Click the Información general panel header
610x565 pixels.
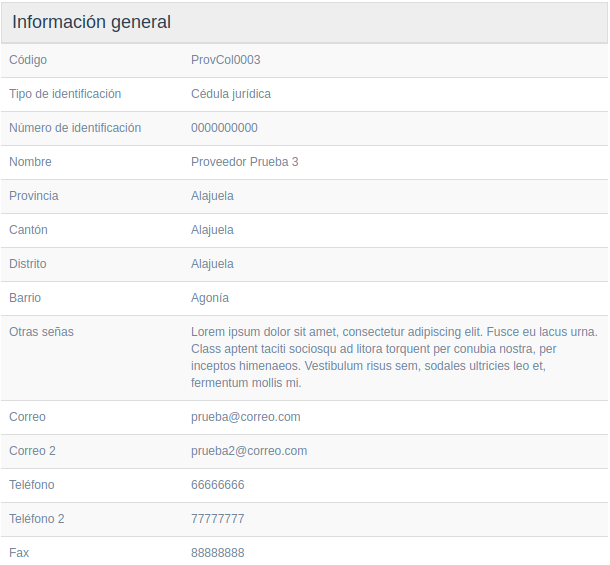[92, 22]
